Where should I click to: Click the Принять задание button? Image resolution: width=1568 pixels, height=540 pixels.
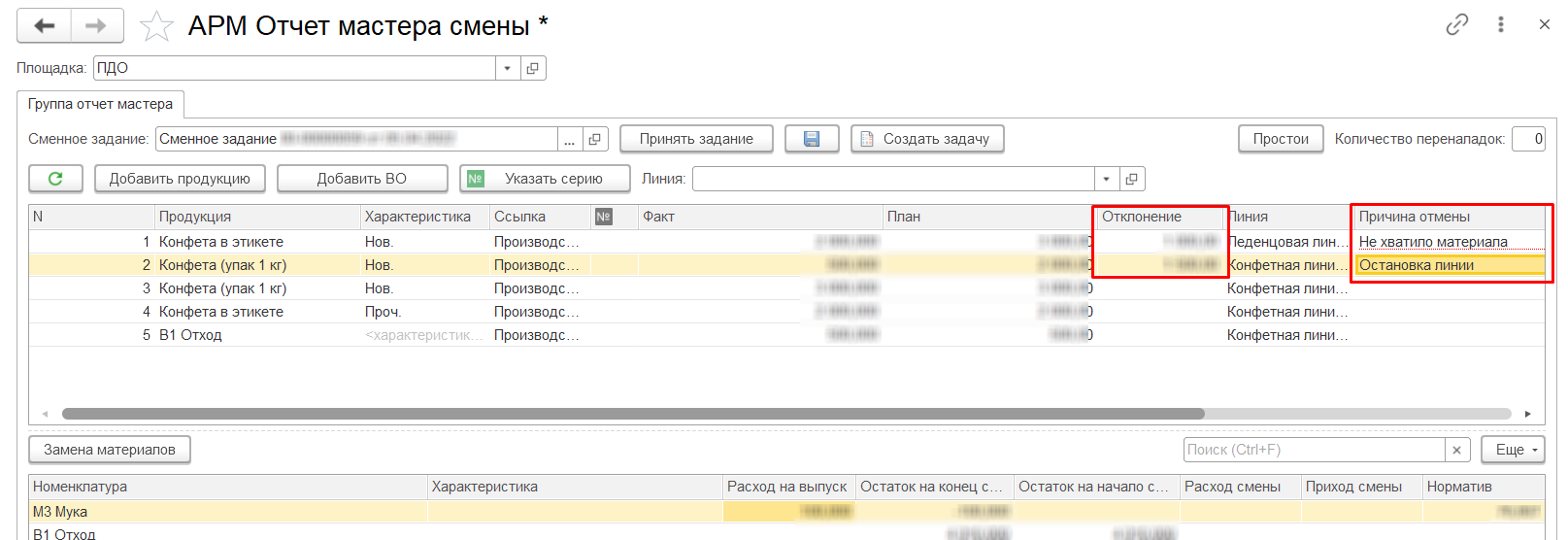tap(695, 139)
